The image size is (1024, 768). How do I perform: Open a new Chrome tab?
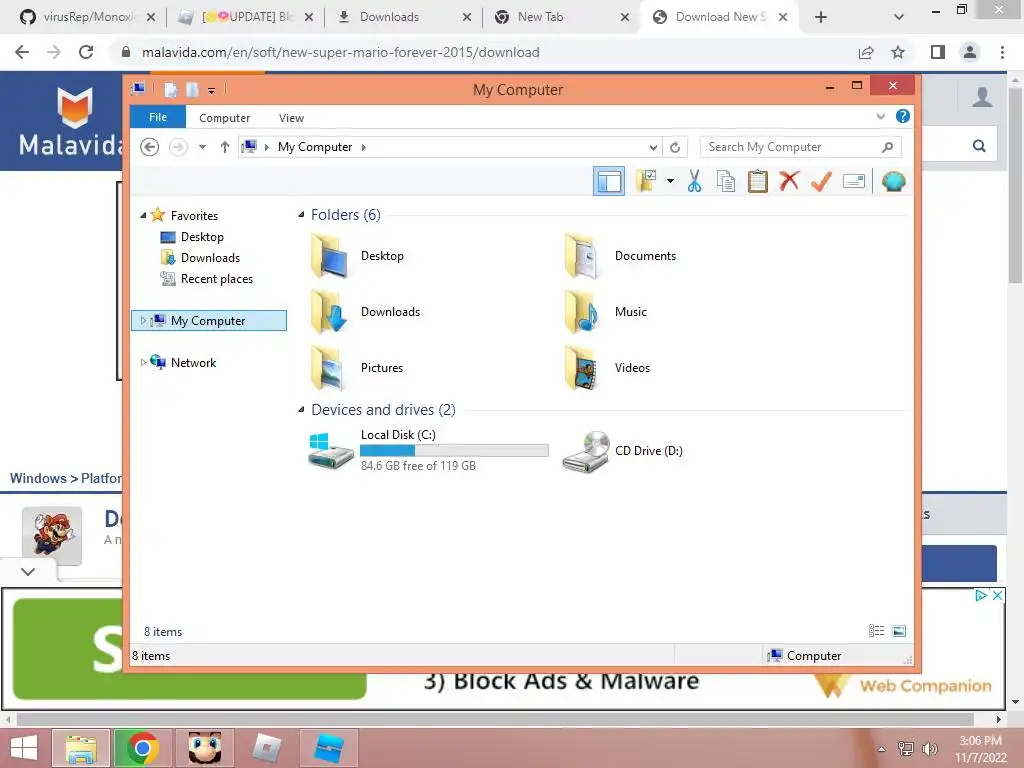821,17
